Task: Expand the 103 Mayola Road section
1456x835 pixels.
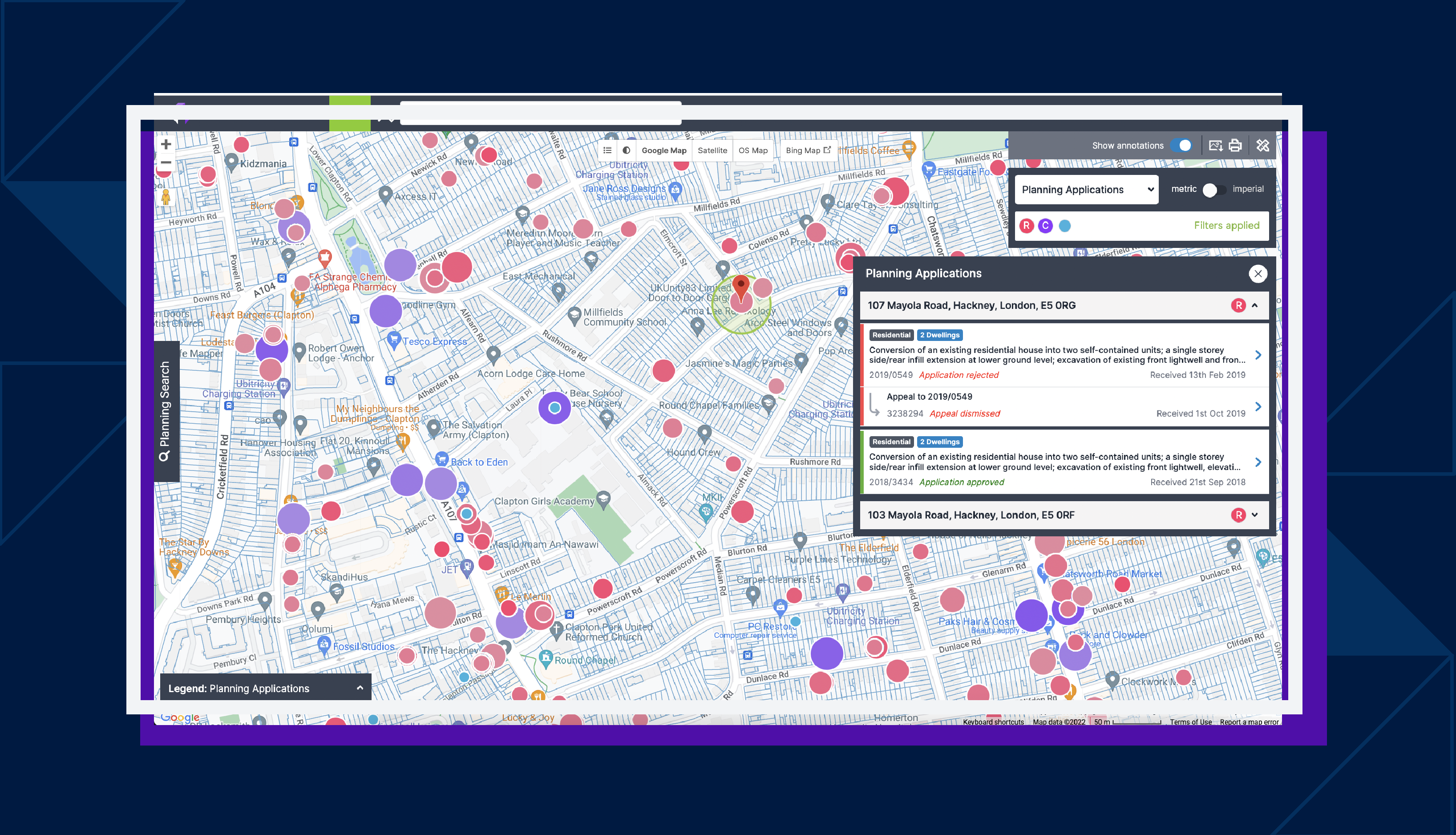Action: 1255,515
